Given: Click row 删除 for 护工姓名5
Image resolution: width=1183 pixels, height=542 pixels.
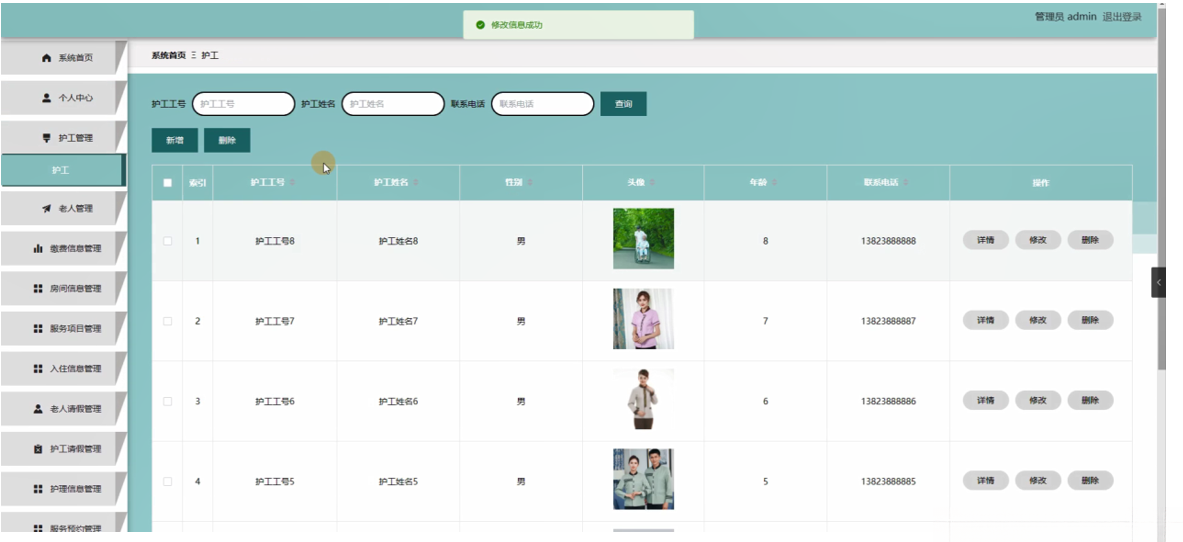Looking at the screenshot, I should click(x=1090, y=480).
